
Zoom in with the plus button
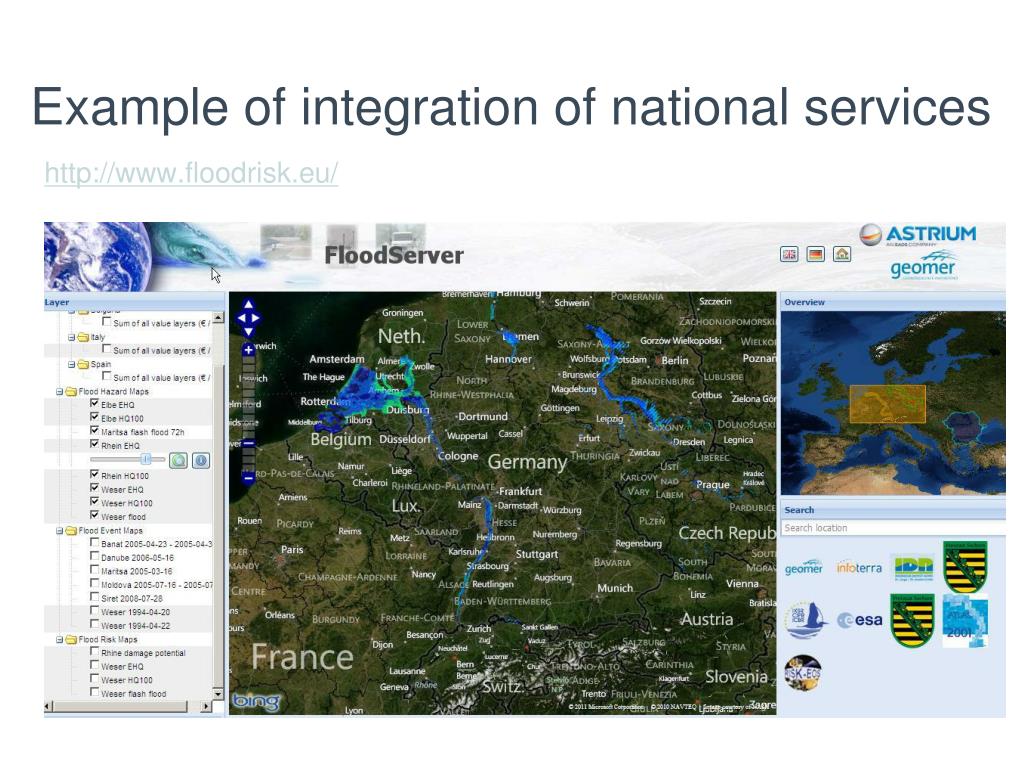(249, 350)
